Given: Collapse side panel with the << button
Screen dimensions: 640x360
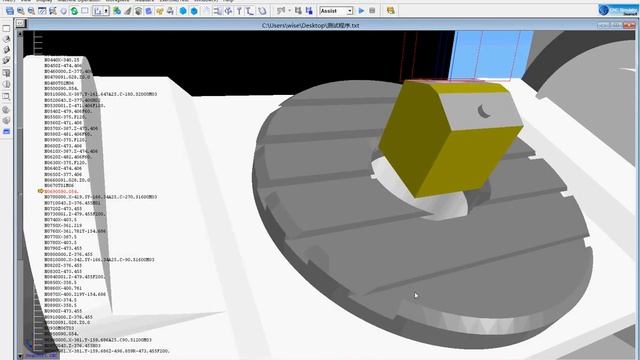Looking at the screenshot, I should click(20, 24).
